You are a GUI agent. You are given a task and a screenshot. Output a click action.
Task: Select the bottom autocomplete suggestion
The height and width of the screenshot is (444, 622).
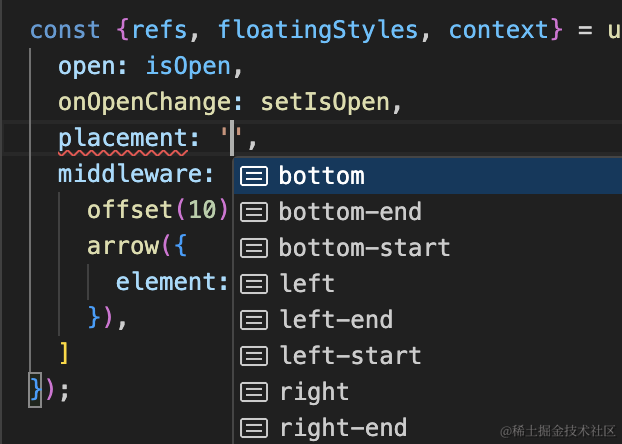[321, 176]
